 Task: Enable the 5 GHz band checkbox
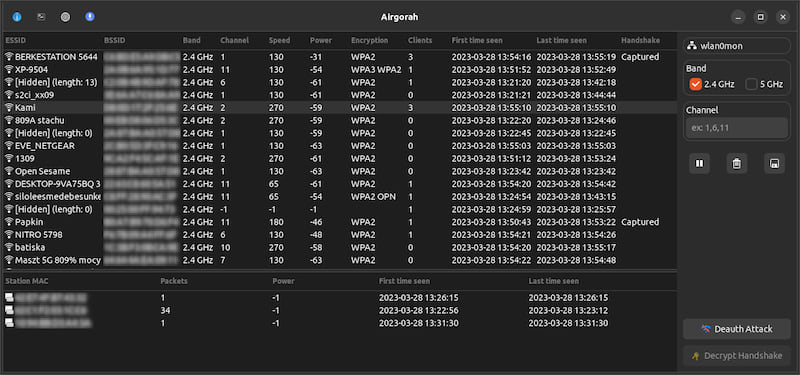pyautogui.click(x=751, y=84)
